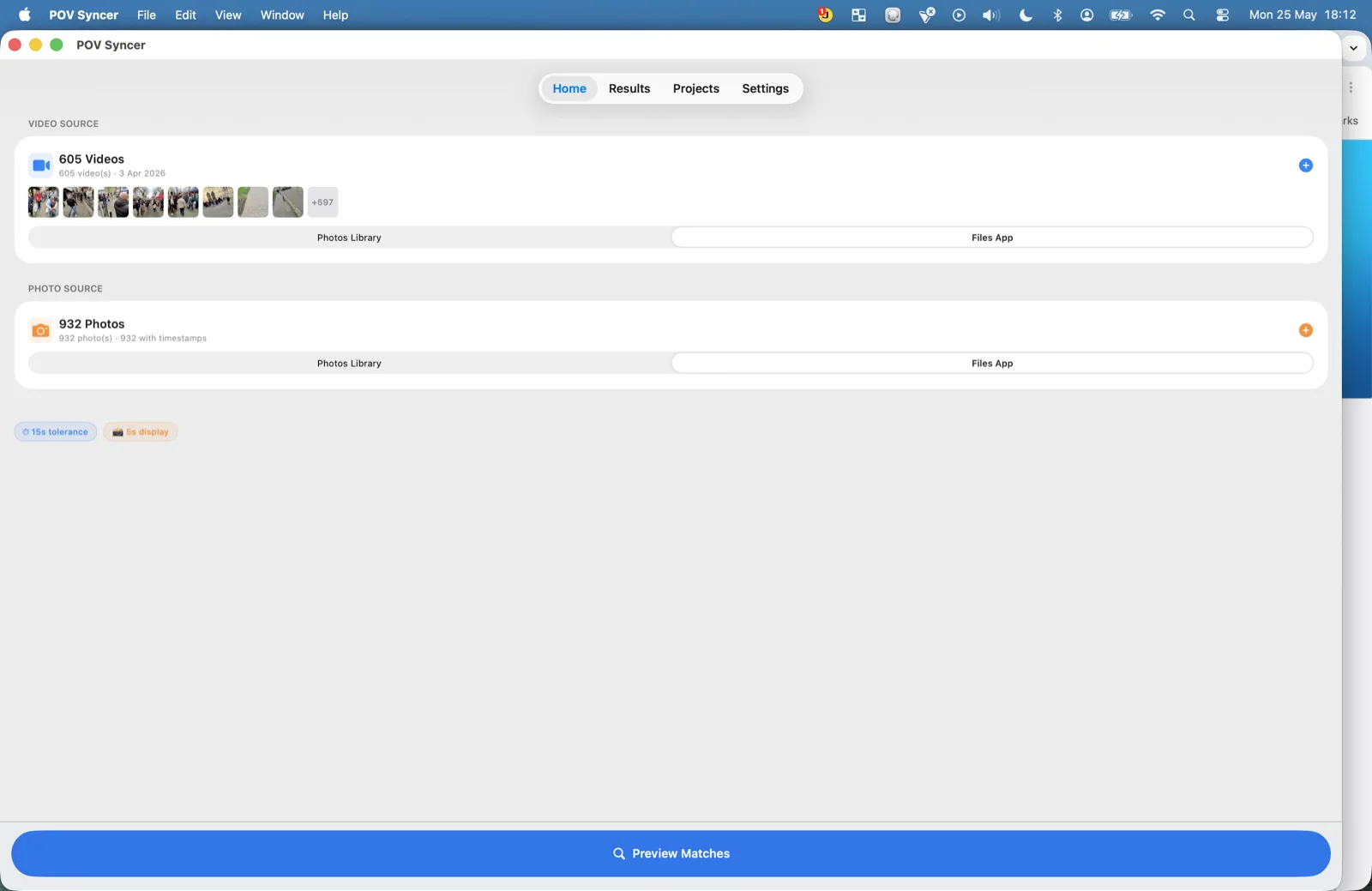Click the 5s display chip
The image size is (1372, 891).
click(141, 432)
